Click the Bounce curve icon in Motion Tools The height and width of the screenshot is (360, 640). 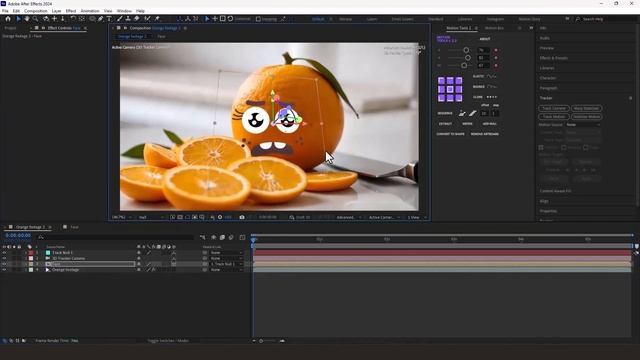491,87
